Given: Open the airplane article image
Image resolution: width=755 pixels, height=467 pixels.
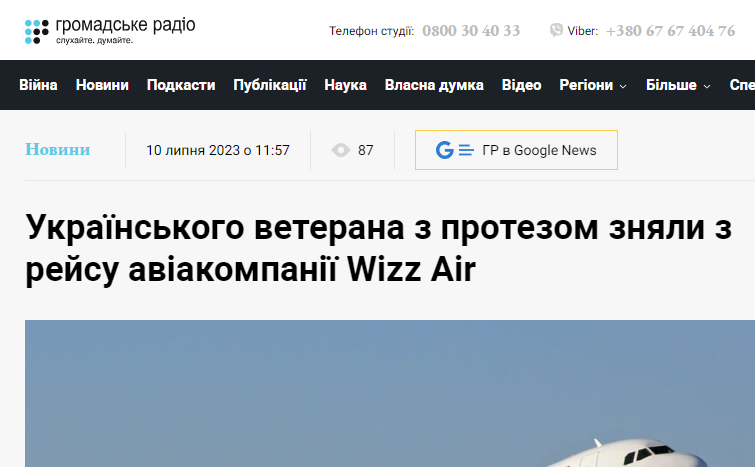Looking at the screenshot, I should [390, 393].
